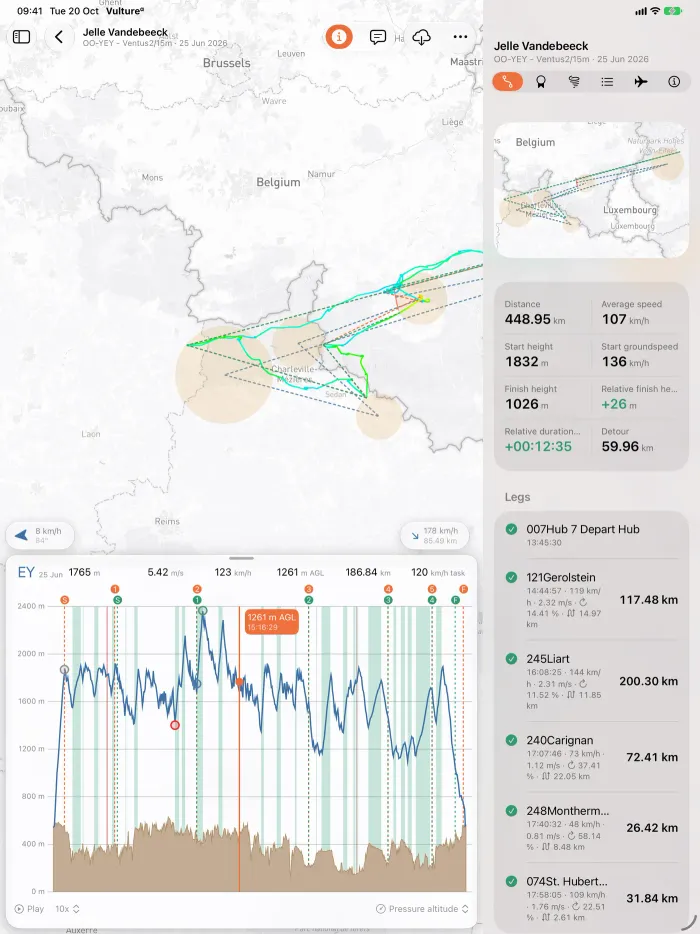Grab the barogram panel handle
The width and height of the screenshot is (700, 934).
tap(241, 558)
